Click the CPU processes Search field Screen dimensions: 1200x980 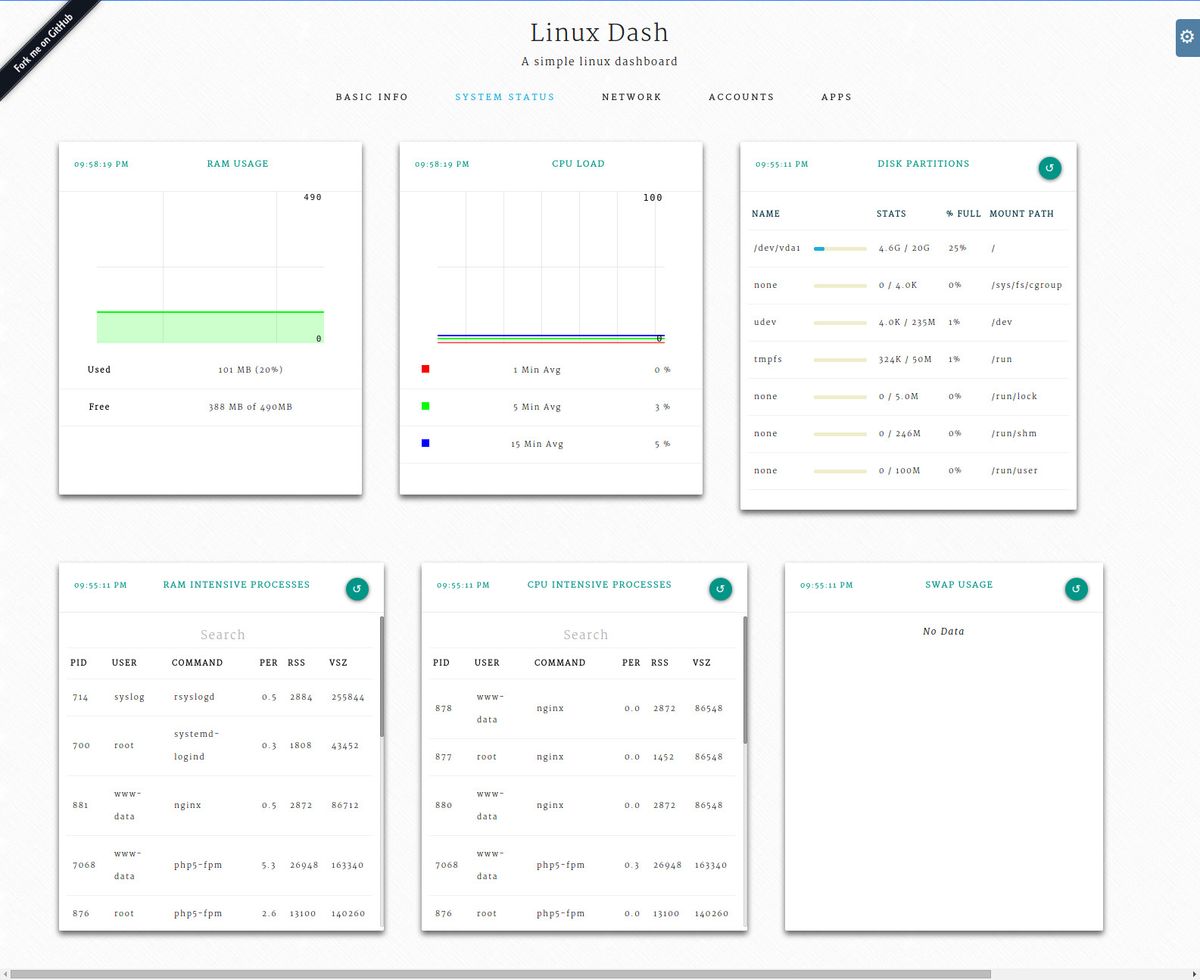click(585, 635)
